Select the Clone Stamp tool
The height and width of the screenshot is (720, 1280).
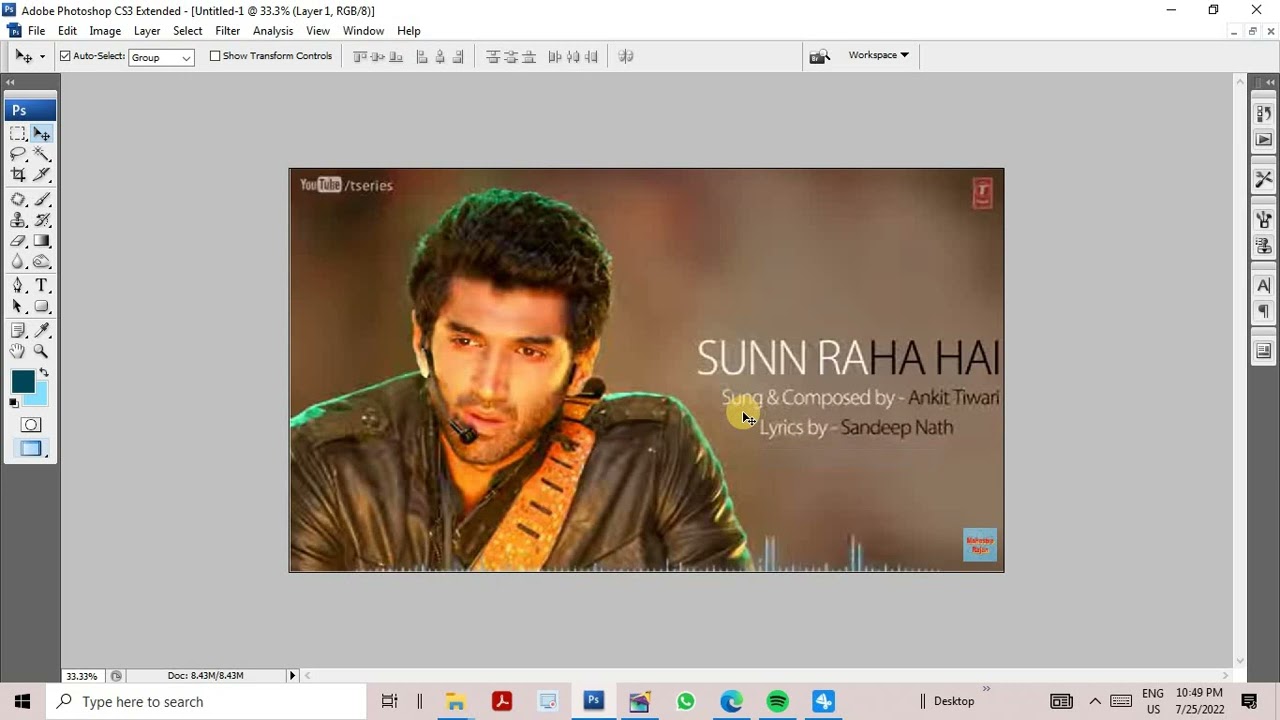pos(18,220)
